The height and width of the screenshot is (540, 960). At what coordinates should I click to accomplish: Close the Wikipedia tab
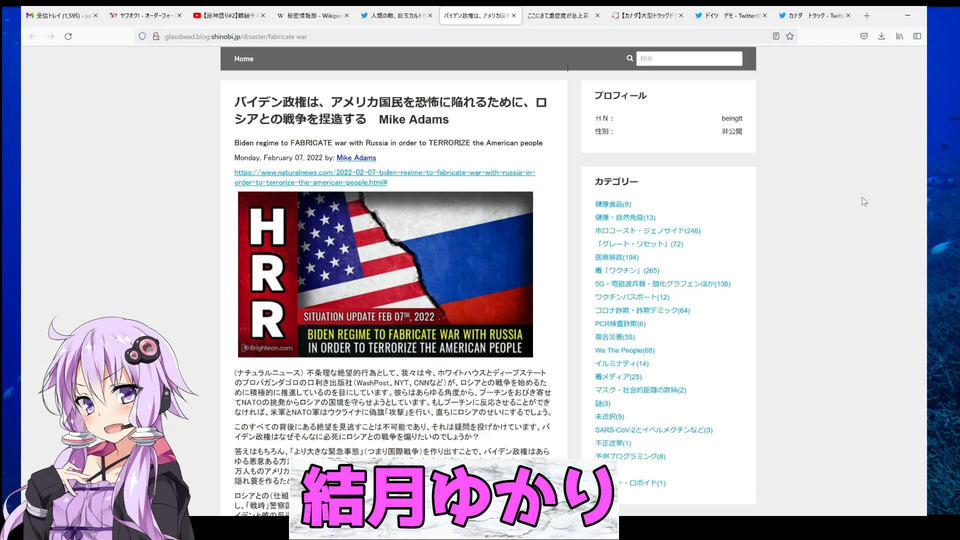347,15
